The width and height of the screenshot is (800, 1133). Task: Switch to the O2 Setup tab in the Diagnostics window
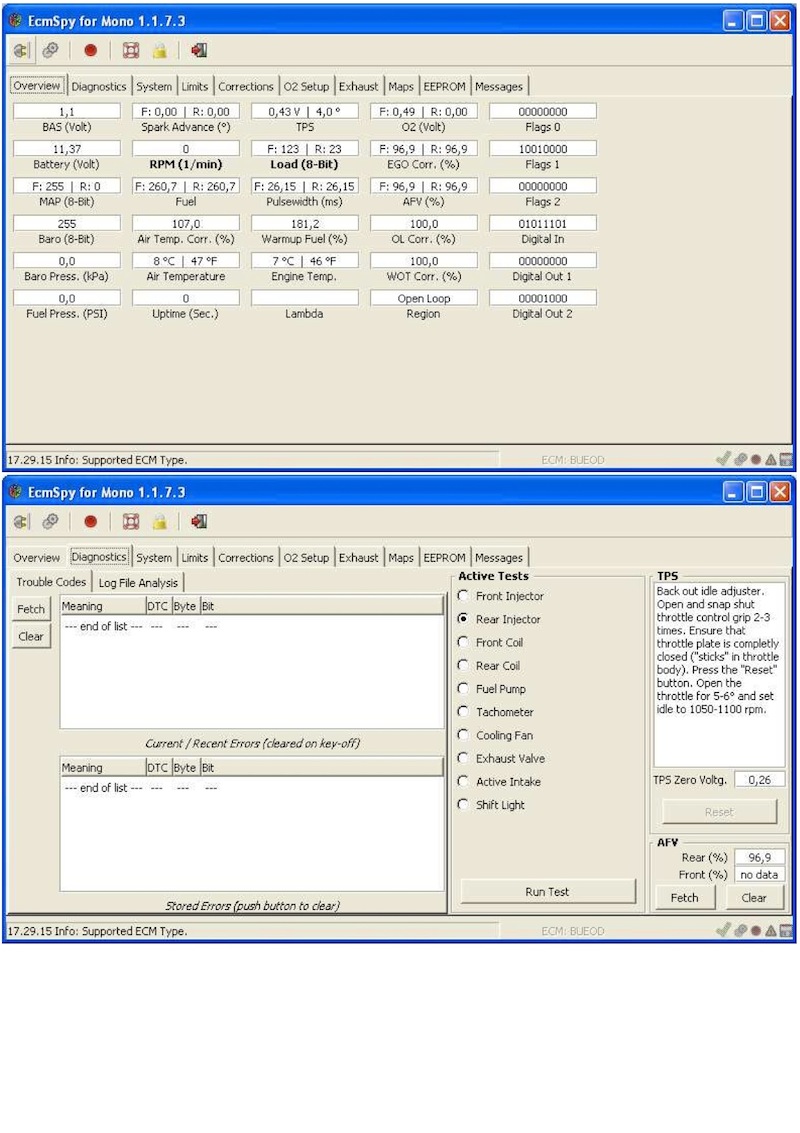[306, 557]
